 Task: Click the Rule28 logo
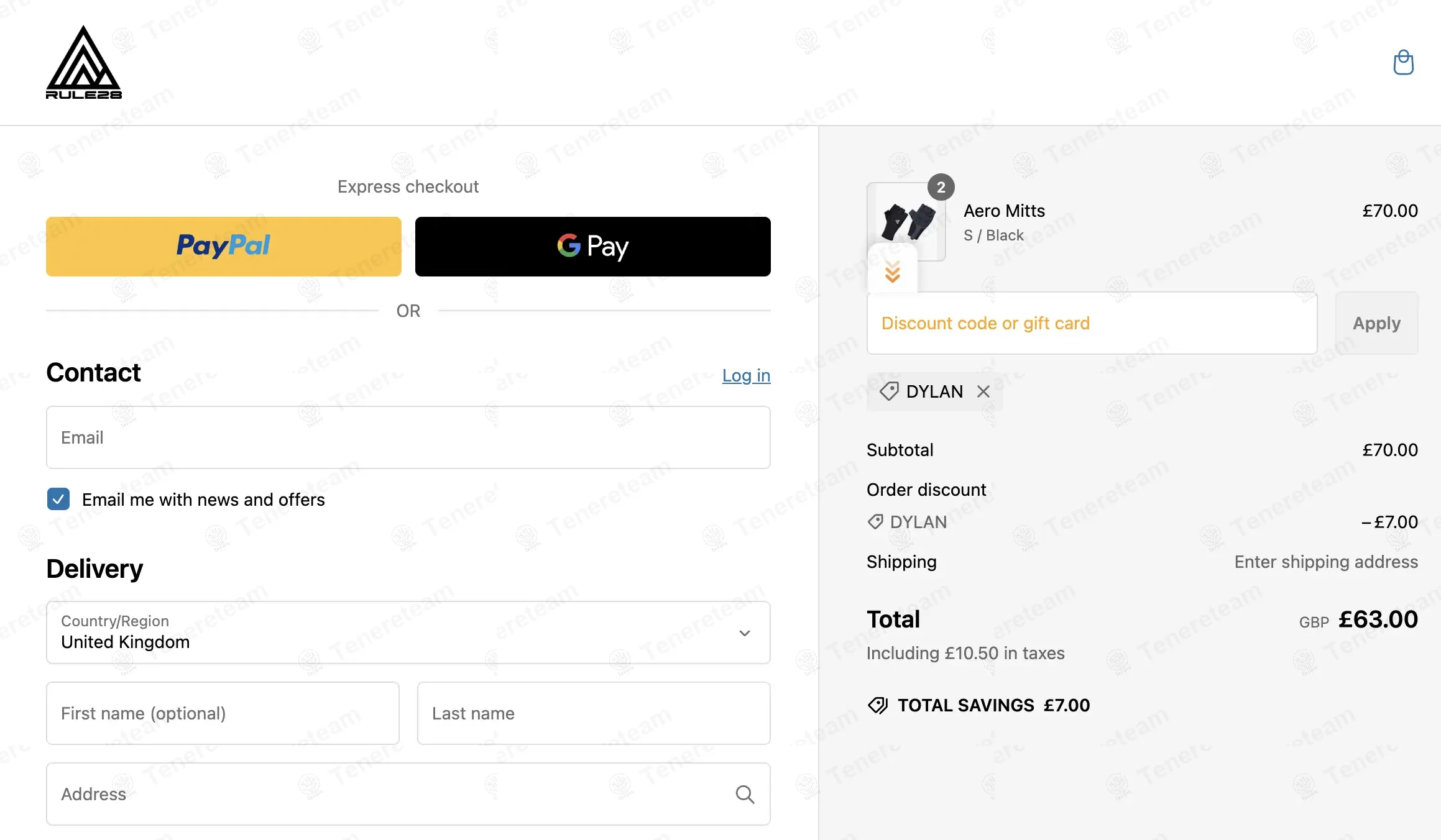click(x=84, y=63)
